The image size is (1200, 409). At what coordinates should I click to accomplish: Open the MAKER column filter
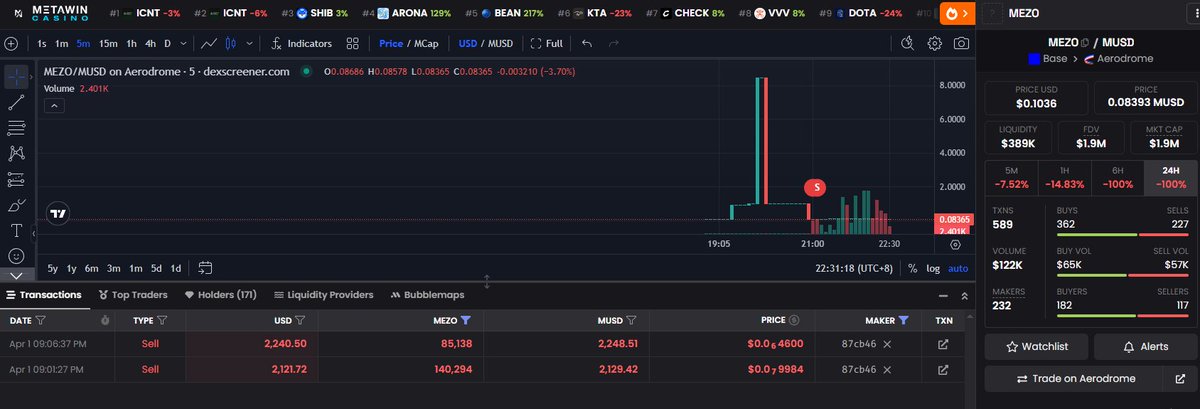[903, 321]
